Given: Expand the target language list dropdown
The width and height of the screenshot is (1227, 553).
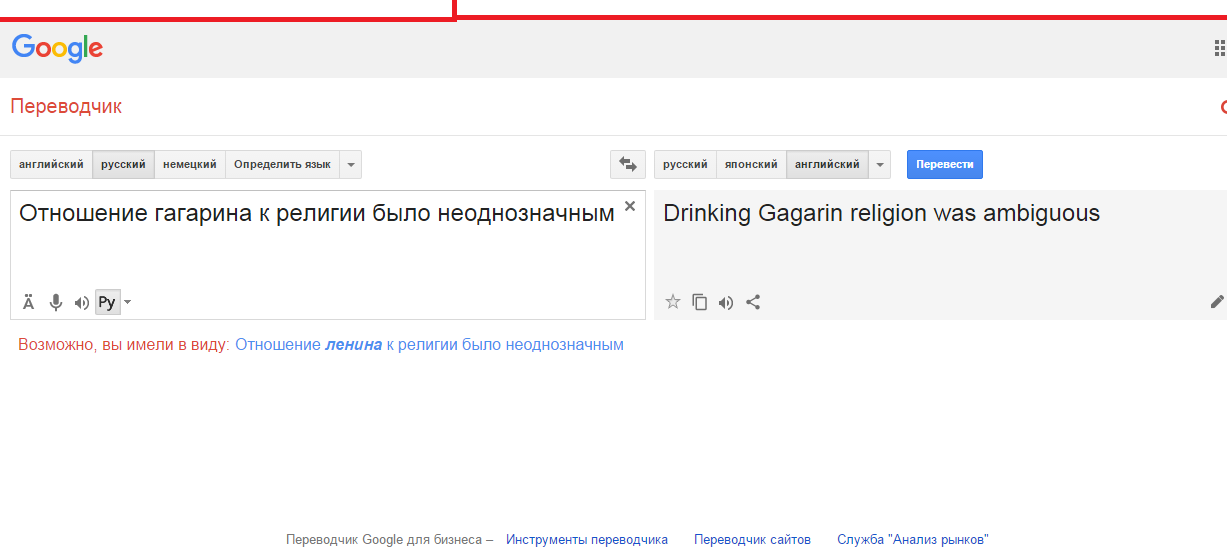Looking at the screenshot, I should (879, 164).
